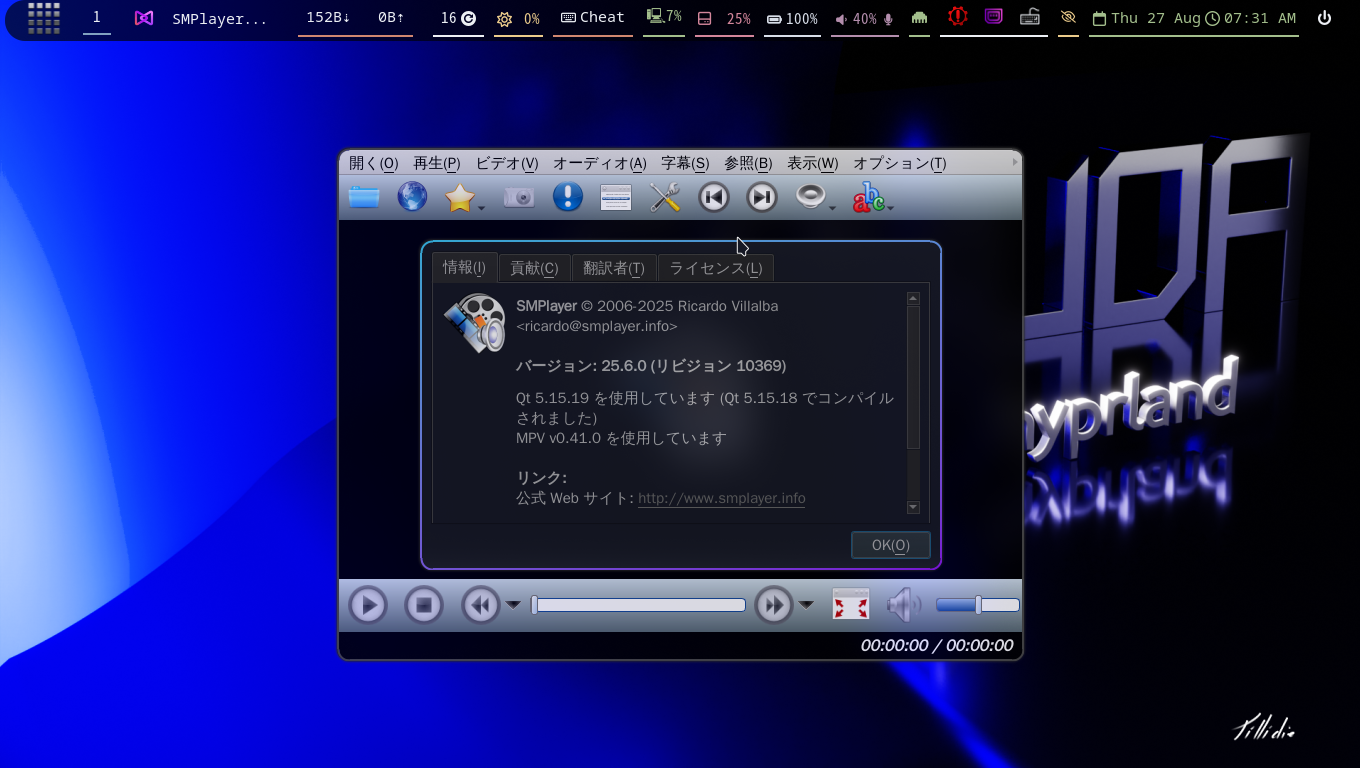
Task: Open the application grid launcher in top bar
Action: (x=44, y=18)
